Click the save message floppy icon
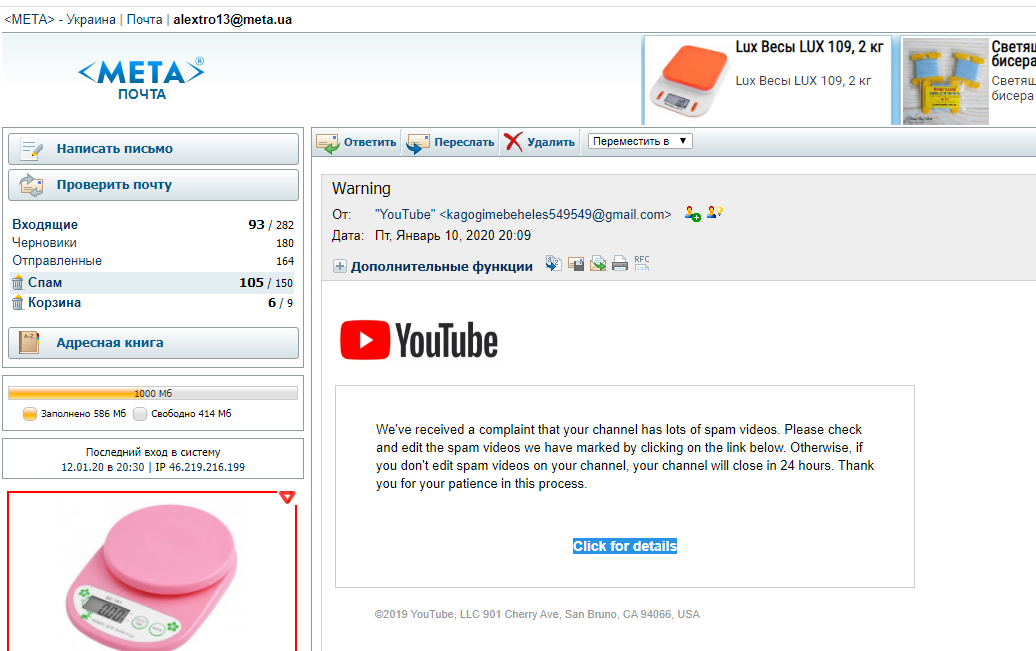Image resolution: width=1036 pixels, height=651 pixels. coord(576,264)
